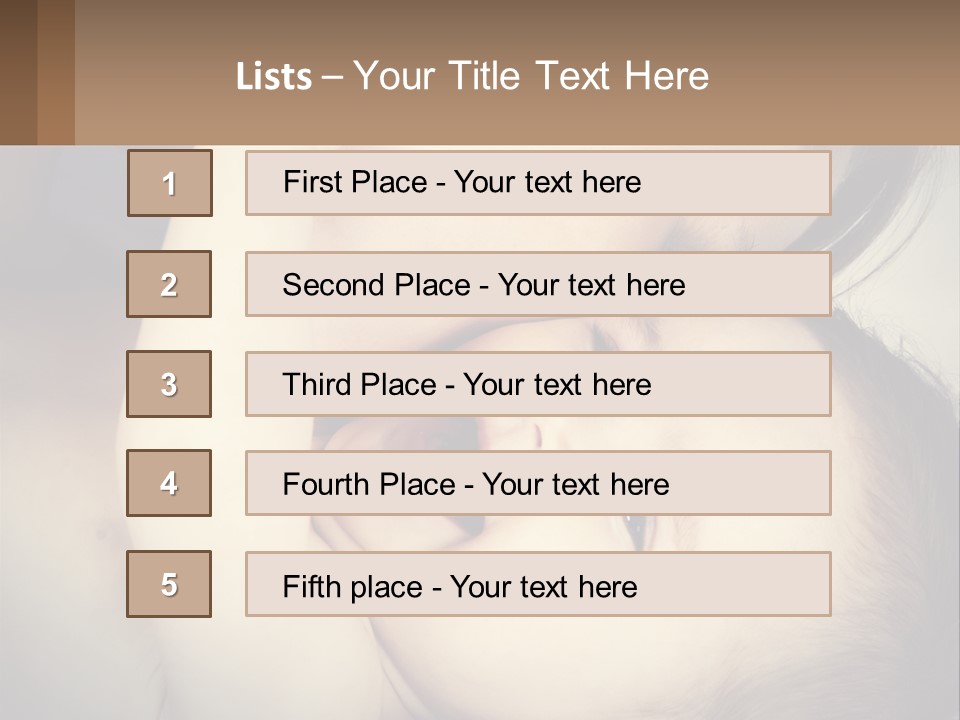Click the number 1 box

[x=170, y=183]
